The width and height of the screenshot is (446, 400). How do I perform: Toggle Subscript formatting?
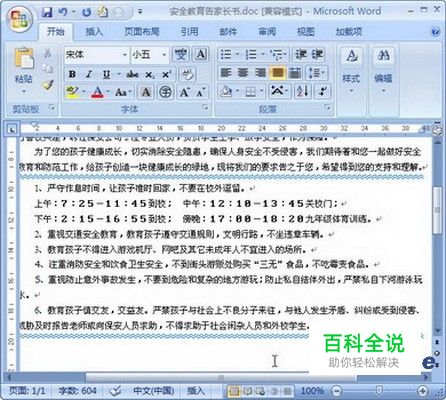tap(149, 74)
